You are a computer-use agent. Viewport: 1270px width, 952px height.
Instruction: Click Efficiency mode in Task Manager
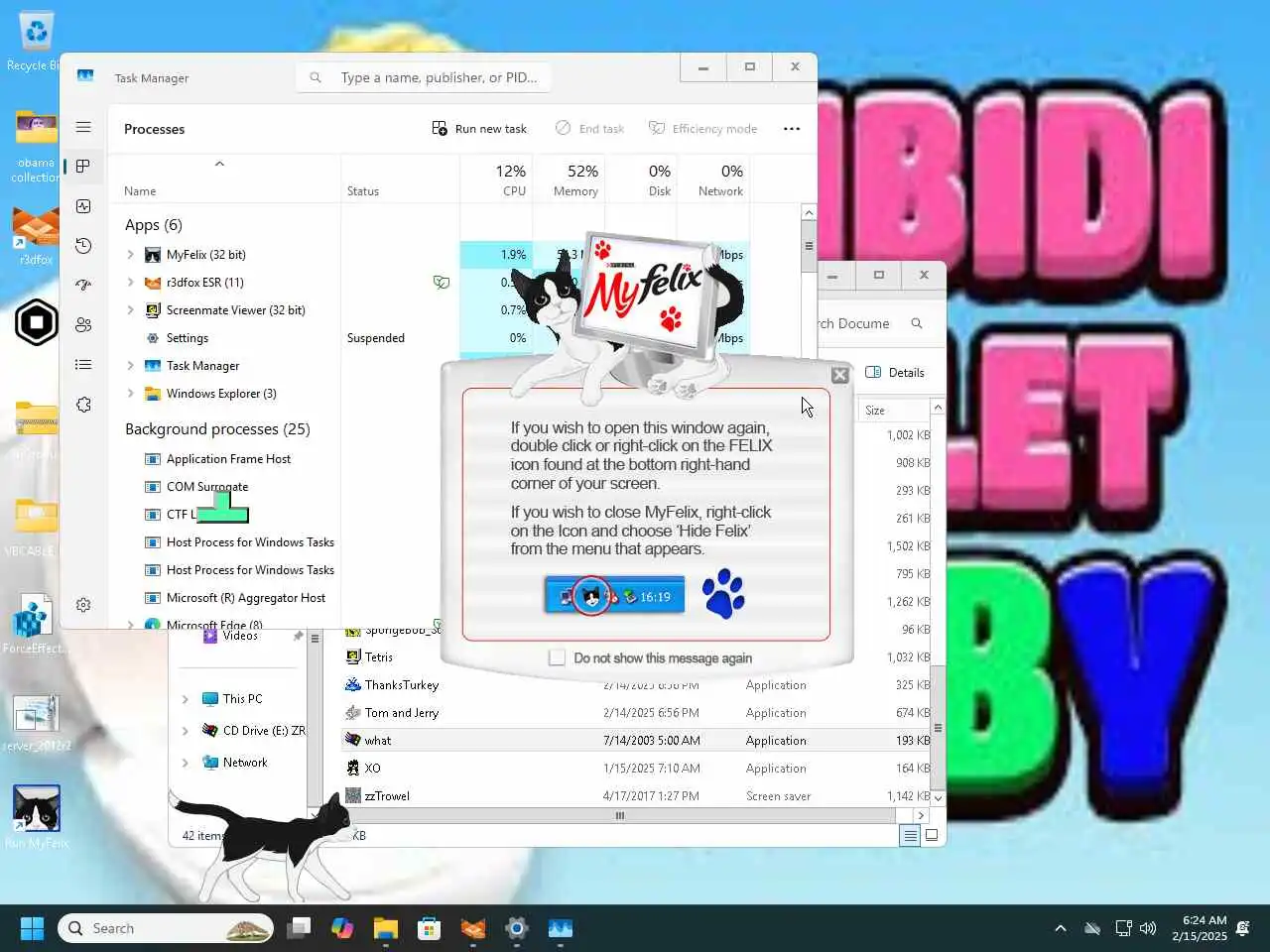702,129
